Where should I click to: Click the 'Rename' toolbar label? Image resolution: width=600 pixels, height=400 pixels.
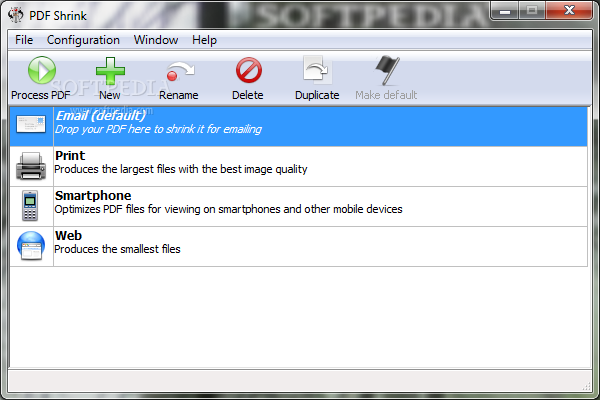tap(179, 95)
